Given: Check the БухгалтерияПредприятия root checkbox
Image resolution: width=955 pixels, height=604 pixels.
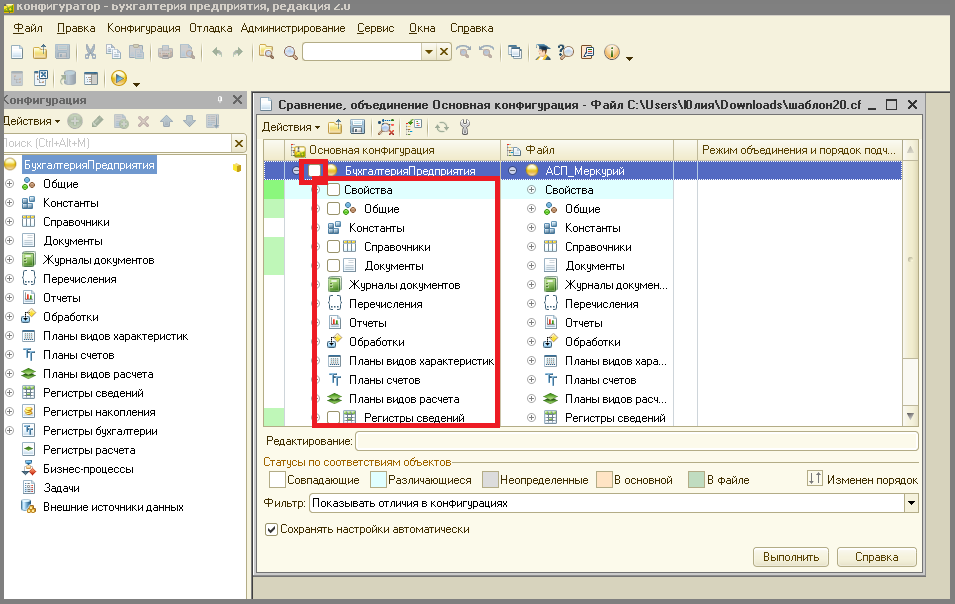Looking at the screenshot, I should [x=314, y=170].
